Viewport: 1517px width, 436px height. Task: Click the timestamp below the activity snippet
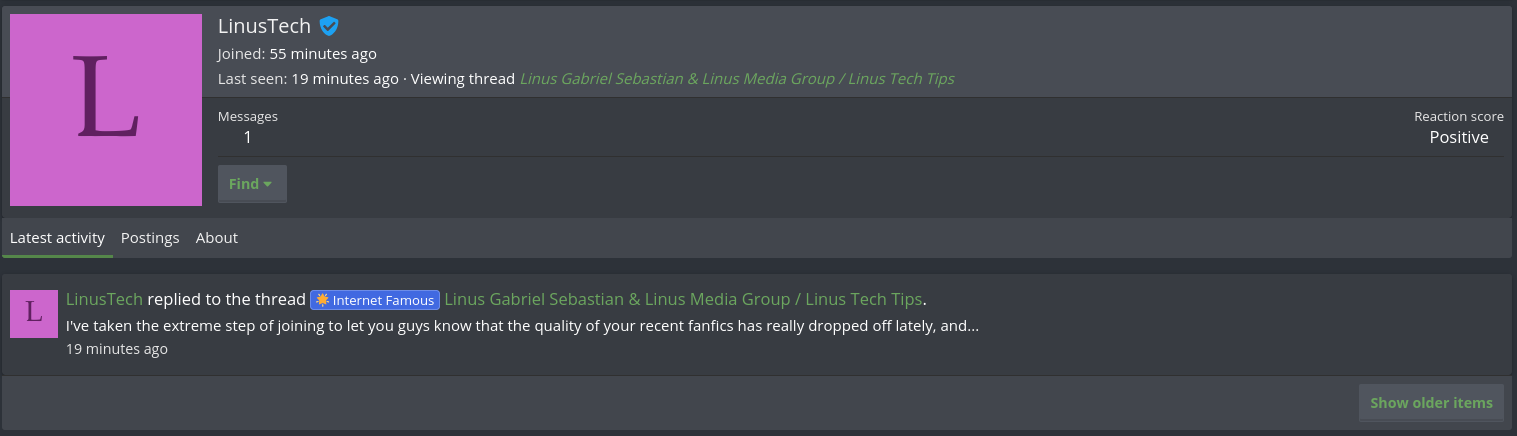pos(117,349)
